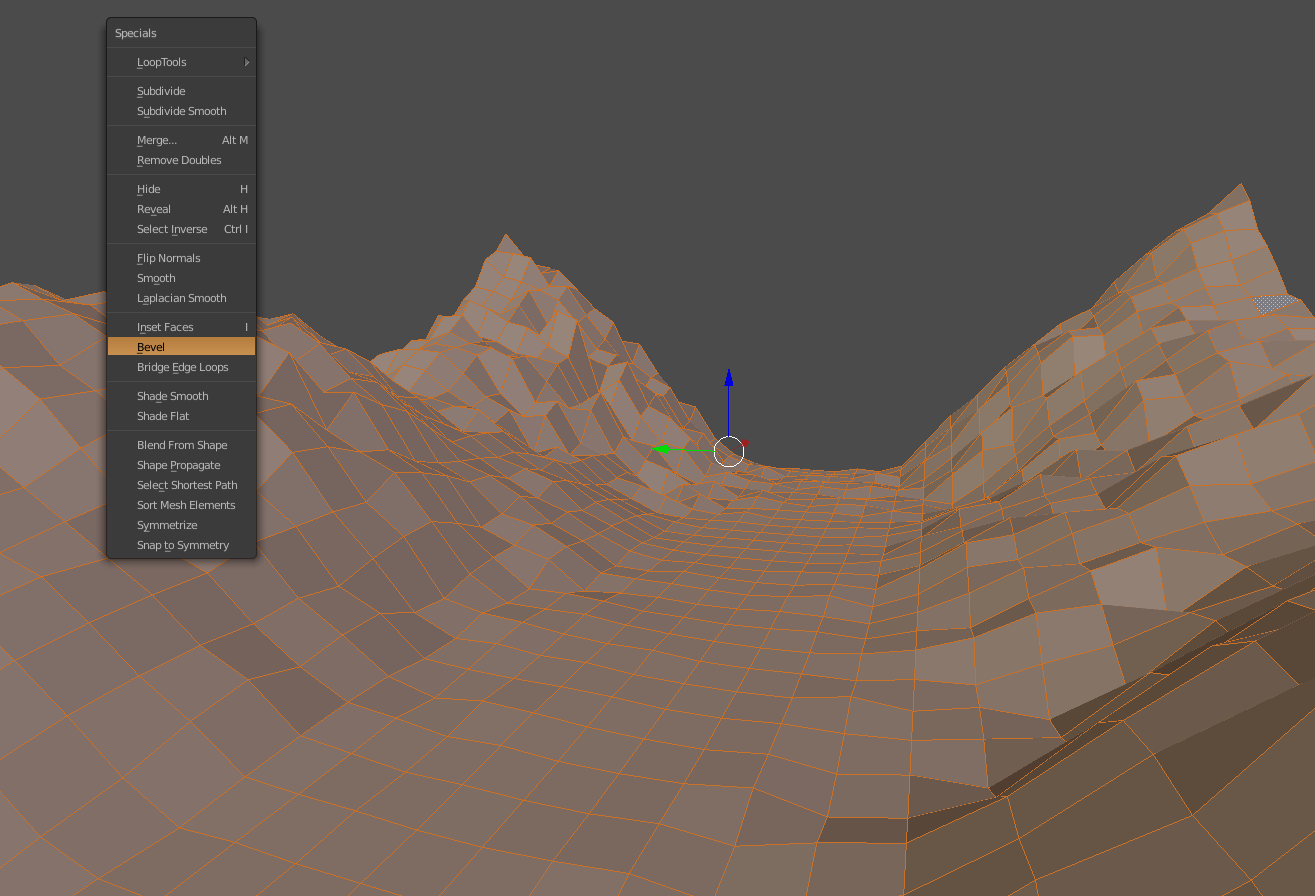Choose Reveal menu entry
1315x896 pixels.
tap(181, 209)
